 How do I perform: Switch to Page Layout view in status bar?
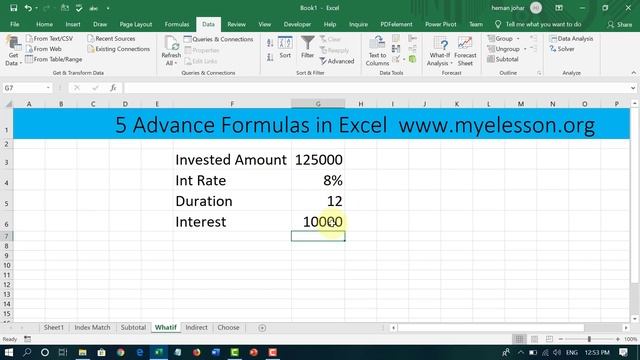(x=534, y=339)
